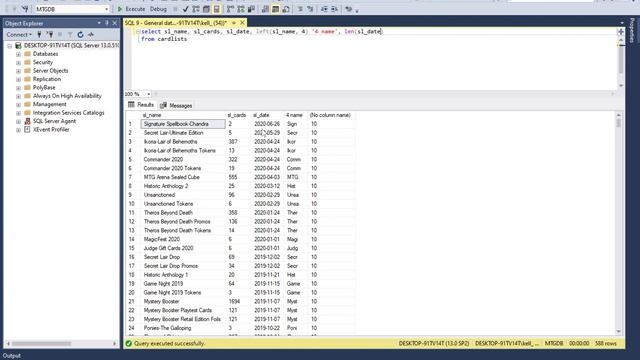
Task: Close the Object Explorer panel
Action: pyautogui.click(x=115, y=23)
